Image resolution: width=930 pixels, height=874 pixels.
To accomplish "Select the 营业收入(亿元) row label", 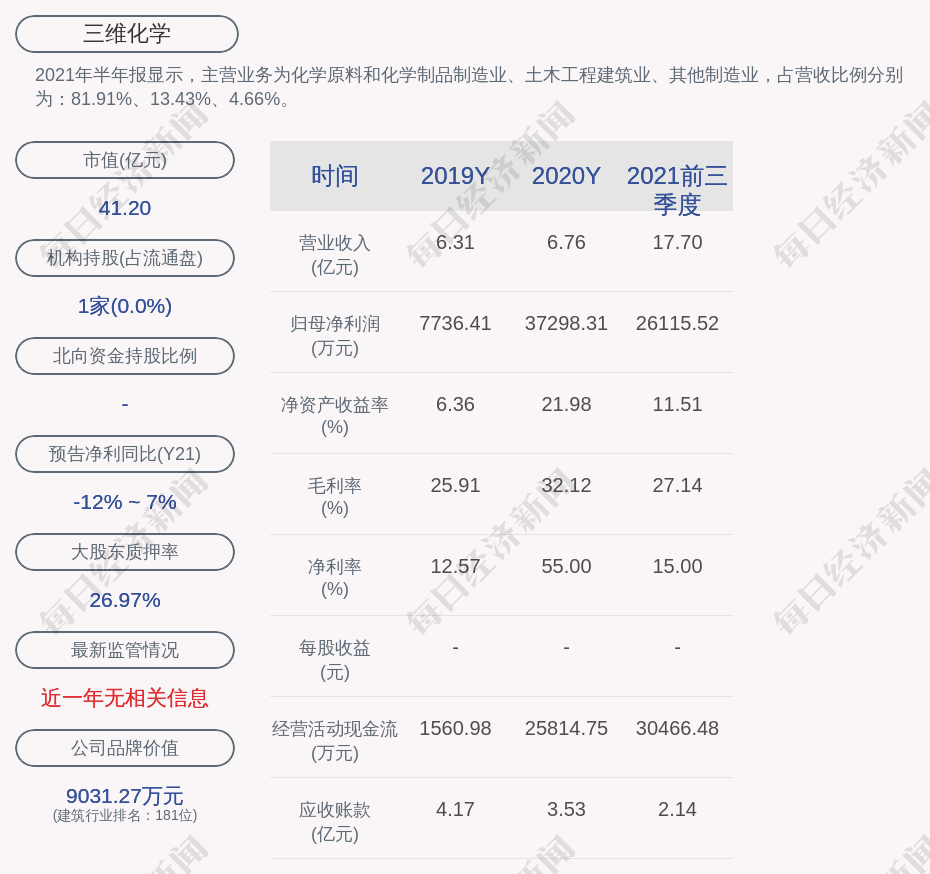I will (335, 255).
